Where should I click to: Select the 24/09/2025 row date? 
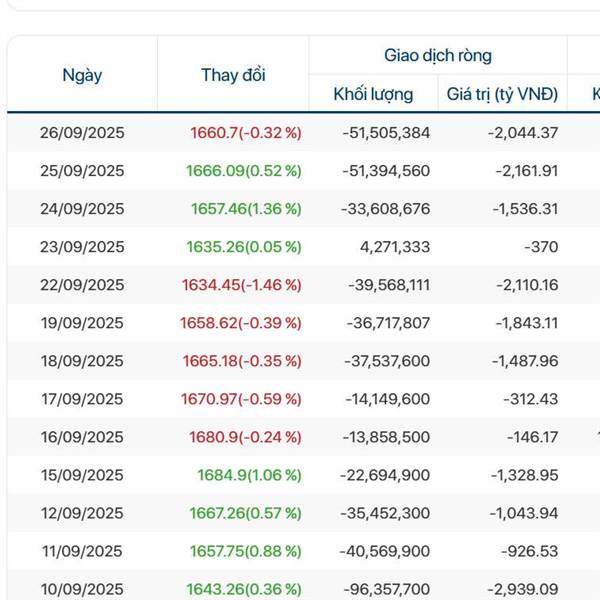click(82, 209)
